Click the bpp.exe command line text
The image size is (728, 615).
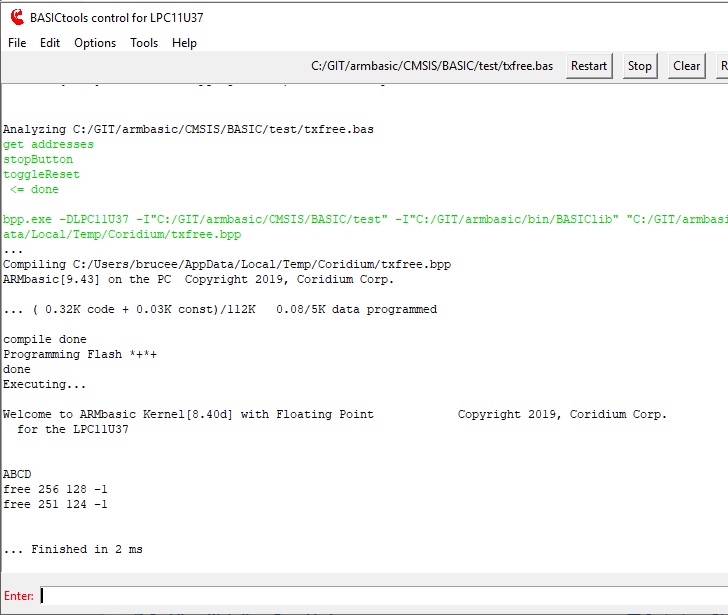[300, 220]
